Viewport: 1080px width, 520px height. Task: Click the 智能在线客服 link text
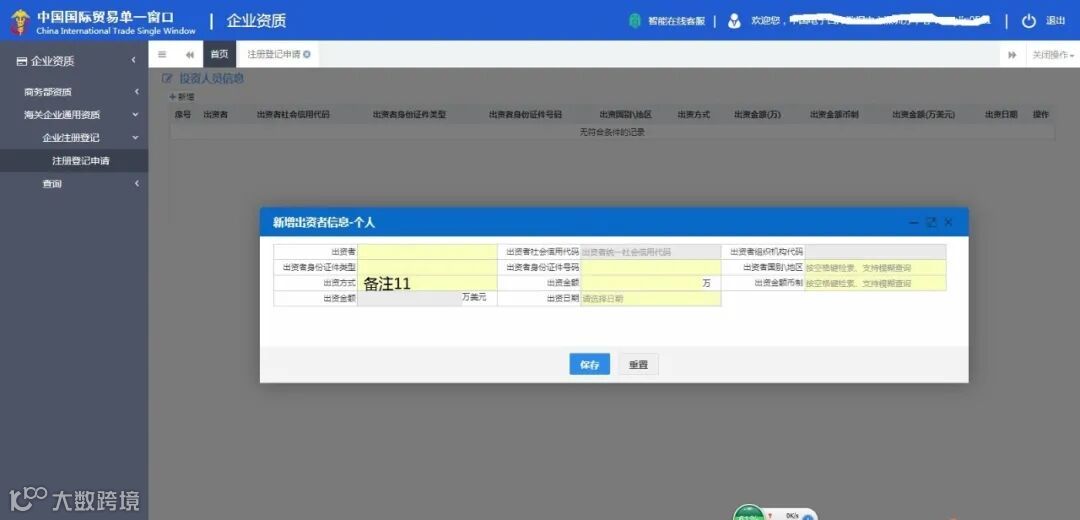(676, 21)
